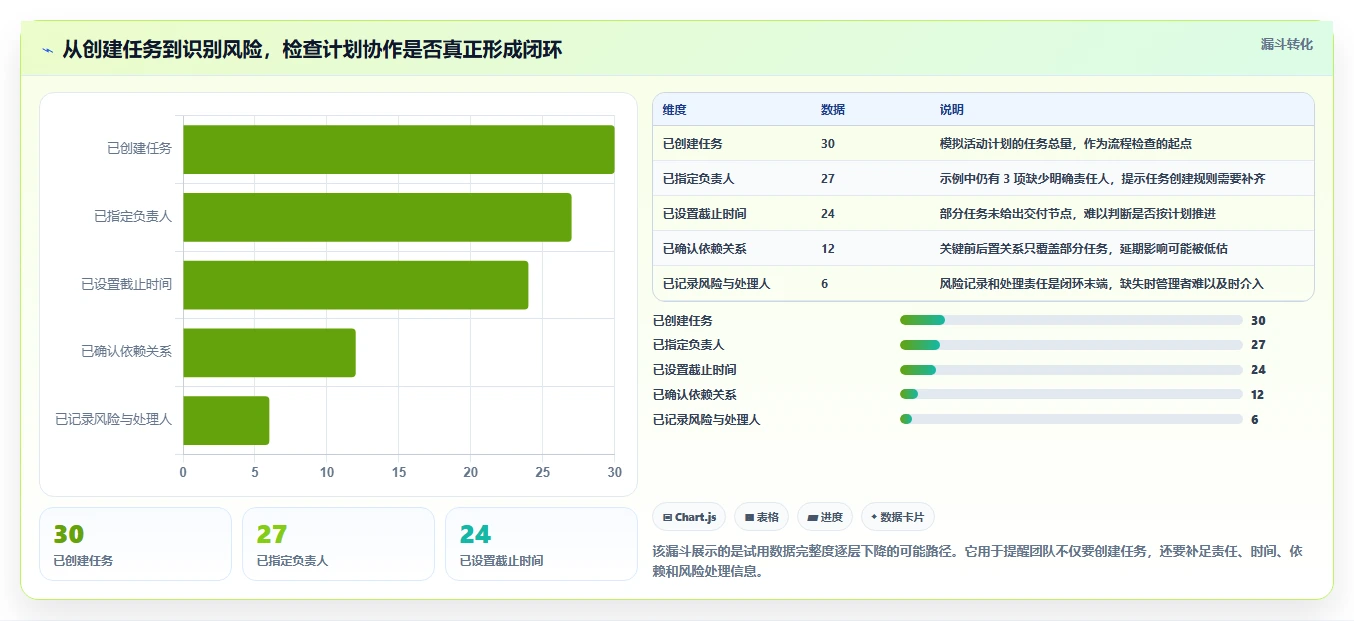Click the table data value 6
This screenshot has width=1354, height=621.
coord(825,284)
